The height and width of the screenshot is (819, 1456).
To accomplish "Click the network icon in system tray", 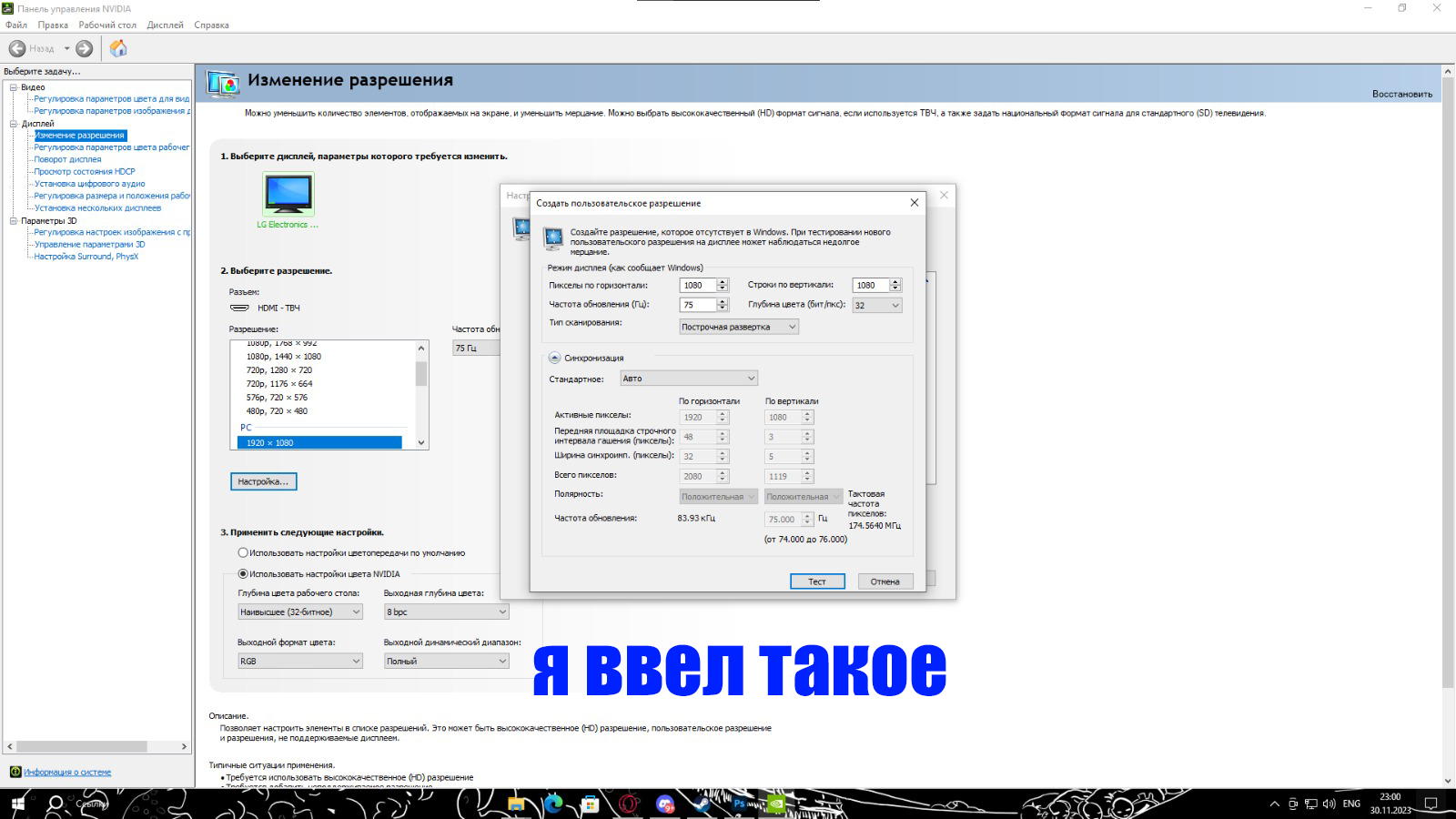I will point(1310,804).
